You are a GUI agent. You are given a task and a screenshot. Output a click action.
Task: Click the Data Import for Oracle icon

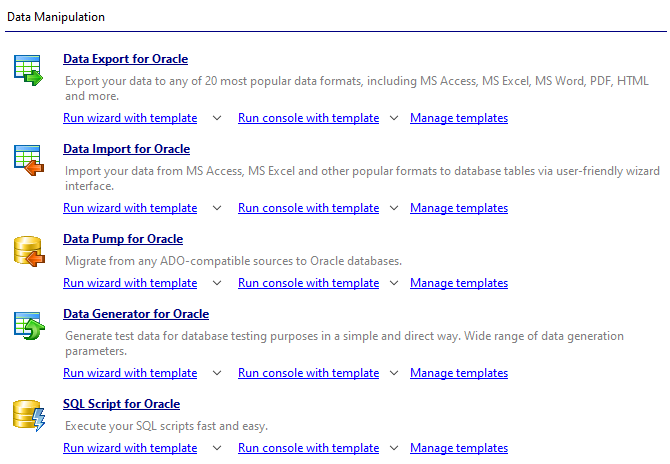(29, 160)
